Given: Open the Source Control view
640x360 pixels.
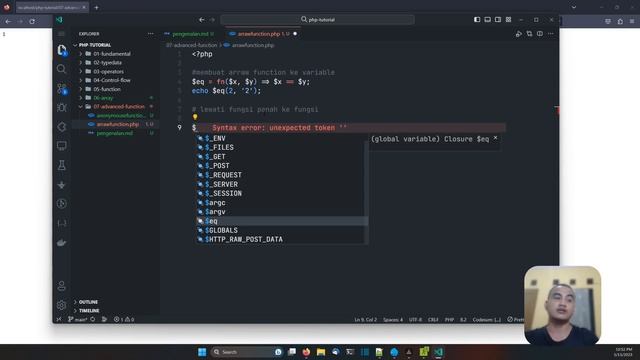Looking at the screenshot, I should tap(62, 89).
